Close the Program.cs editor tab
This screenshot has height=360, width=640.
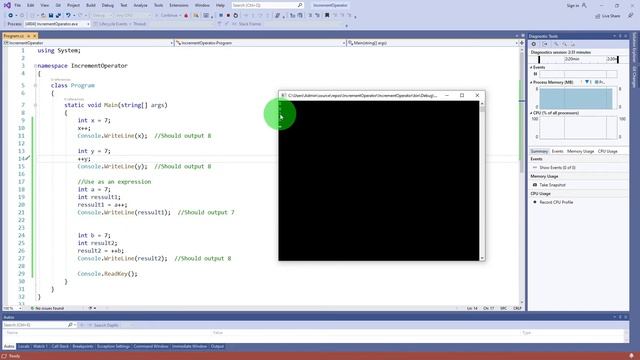34,36
